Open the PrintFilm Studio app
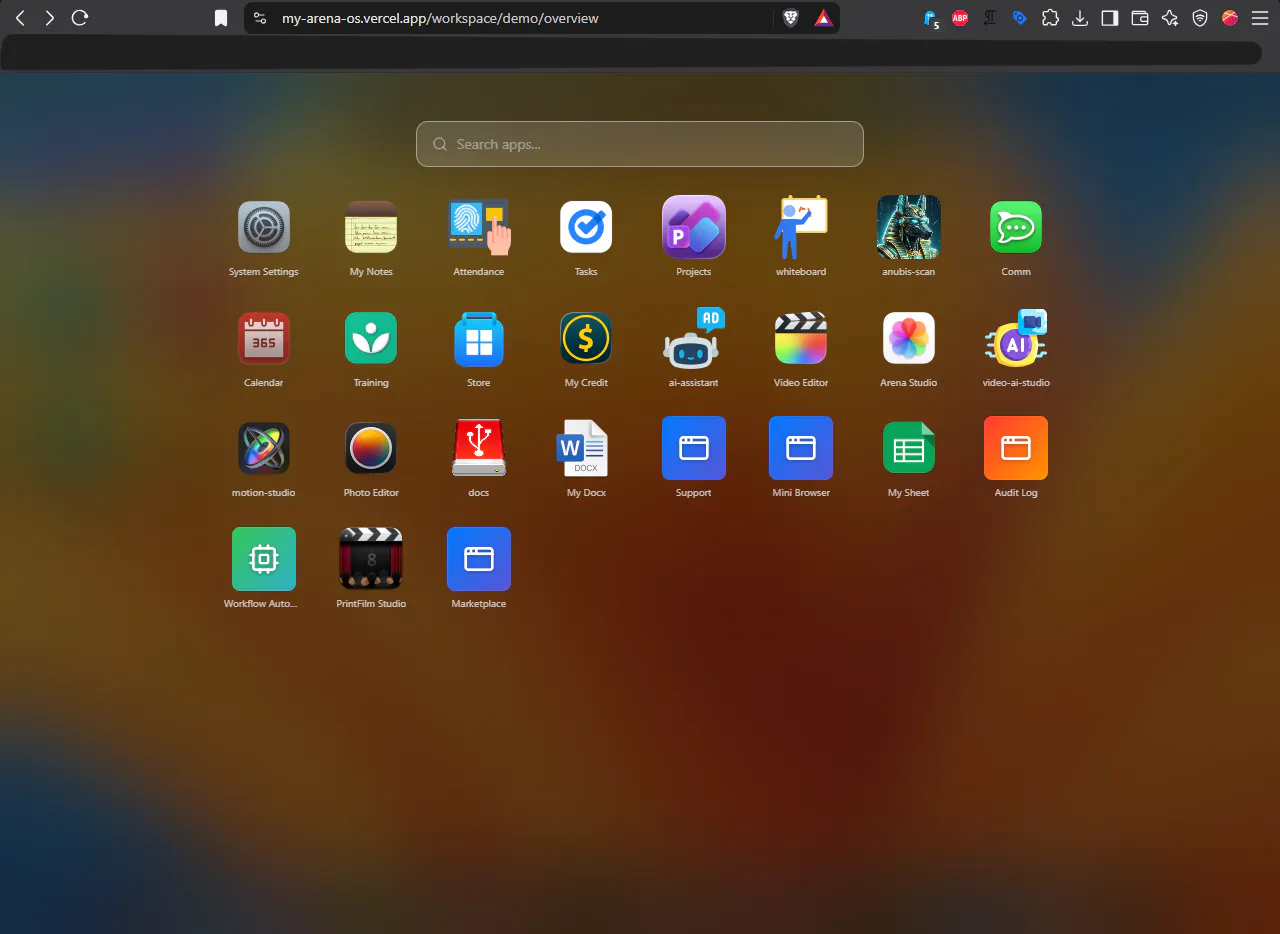1280x934 pixels. pyautogui.click(x=371, y=559)
